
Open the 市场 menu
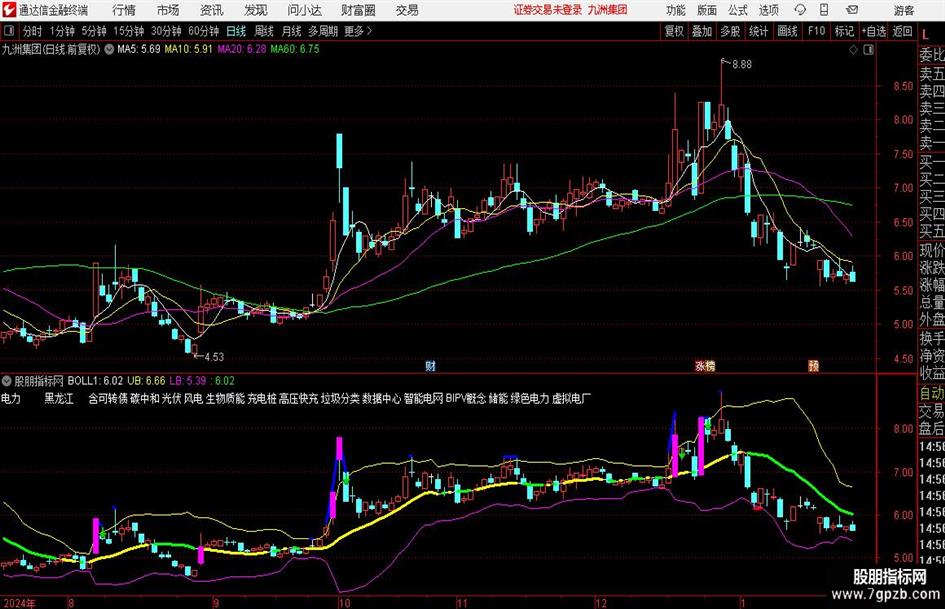[168, 10]
